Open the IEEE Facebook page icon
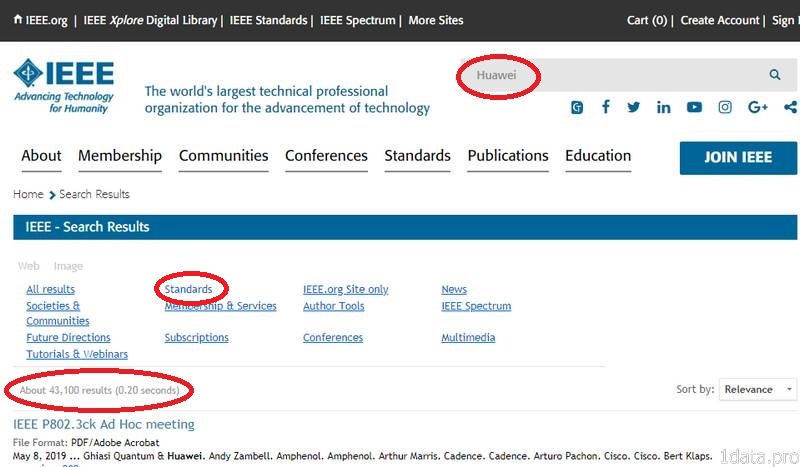 (606, 107)
